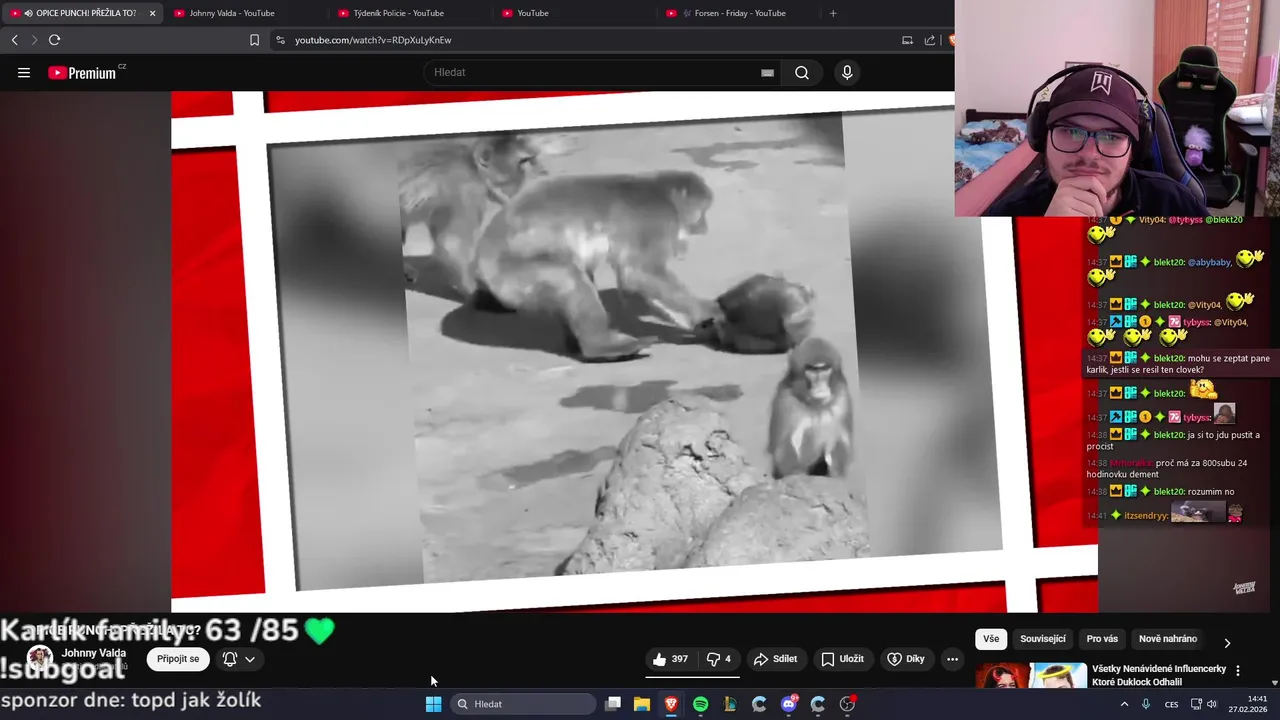Image resolution: width=1280 pixels, height=720 pixels.
Task: Click the browser address bar URL
Action: pyautogui.click(x=373, y=40)
